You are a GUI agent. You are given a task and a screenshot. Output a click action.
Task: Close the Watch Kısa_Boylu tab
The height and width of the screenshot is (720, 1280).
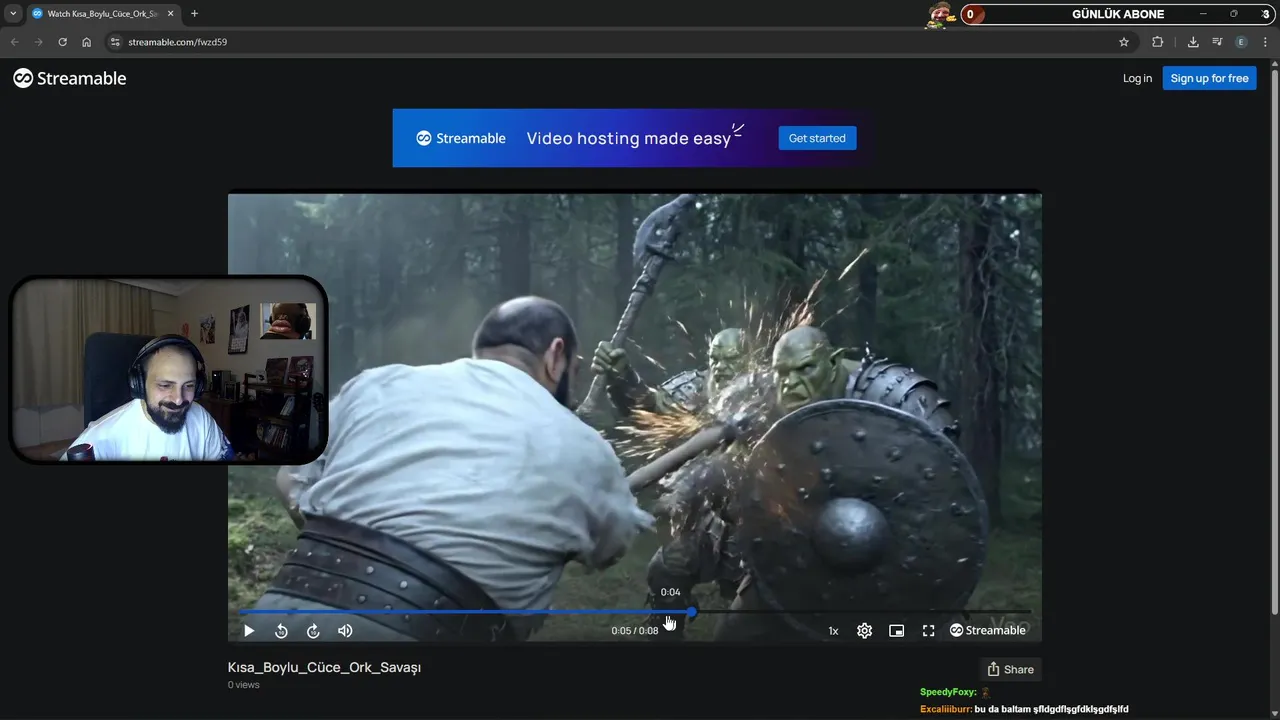pyautogui.click(x=169, y=14)
